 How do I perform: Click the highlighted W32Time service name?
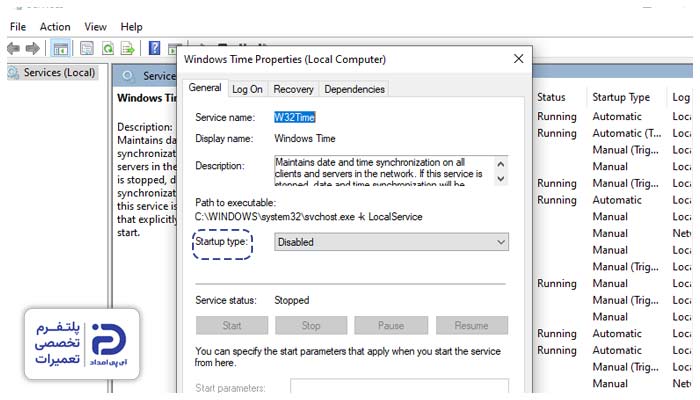(295, 117)
